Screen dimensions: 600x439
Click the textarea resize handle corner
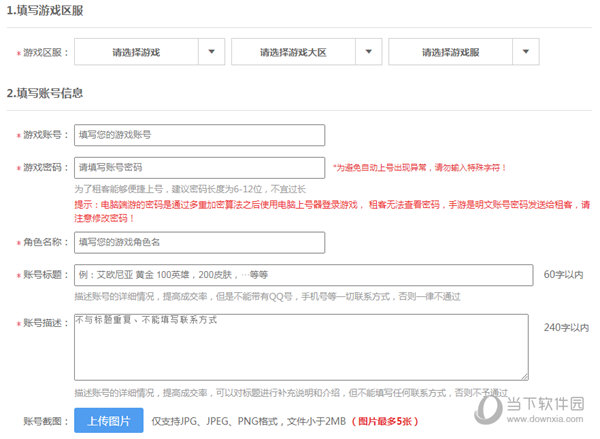525,377
